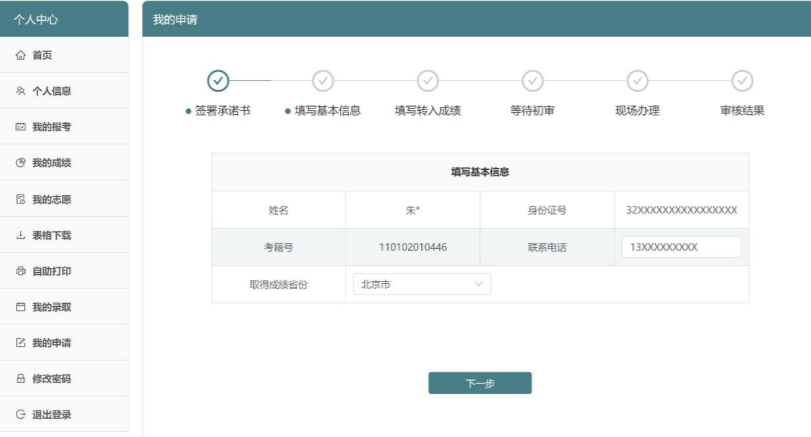Screen dimensions: 811x437
Task: Click the 联系电话 phone number input field
Action: (x=681, y=247)
